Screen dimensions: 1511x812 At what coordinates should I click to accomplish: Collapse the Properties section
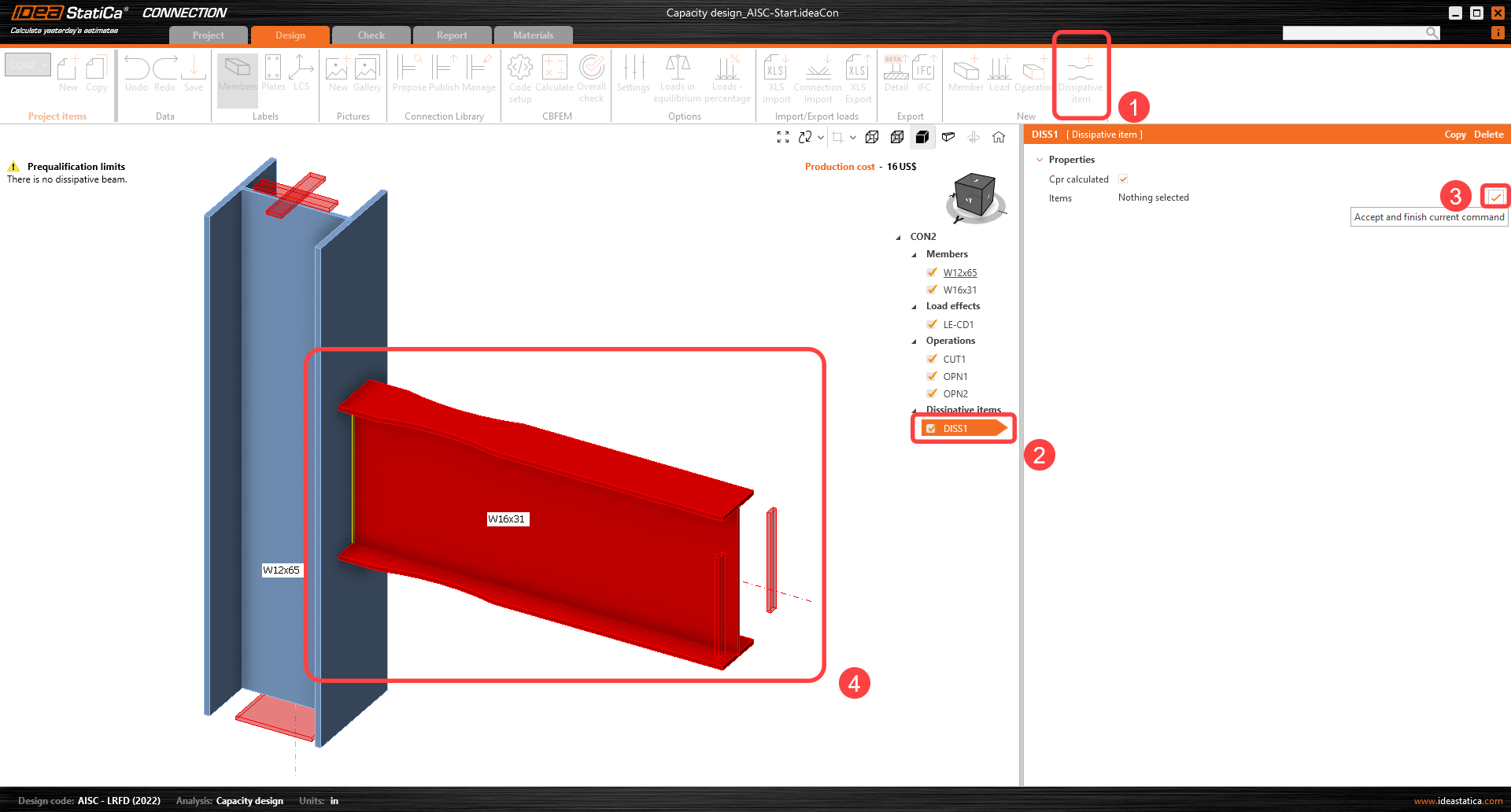(1040, 159)
